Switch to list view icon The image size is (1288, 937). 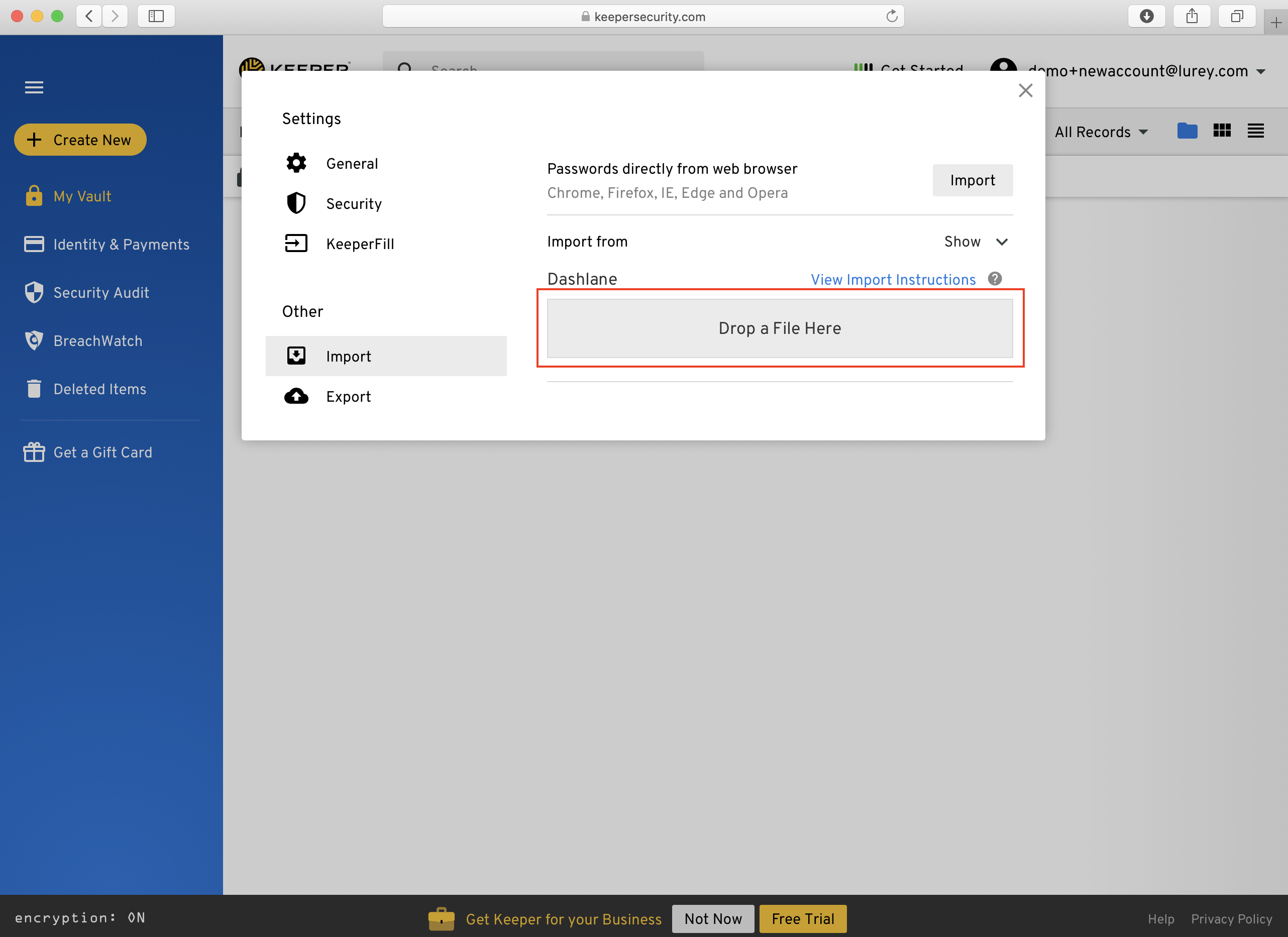(x=1256, y=131)
